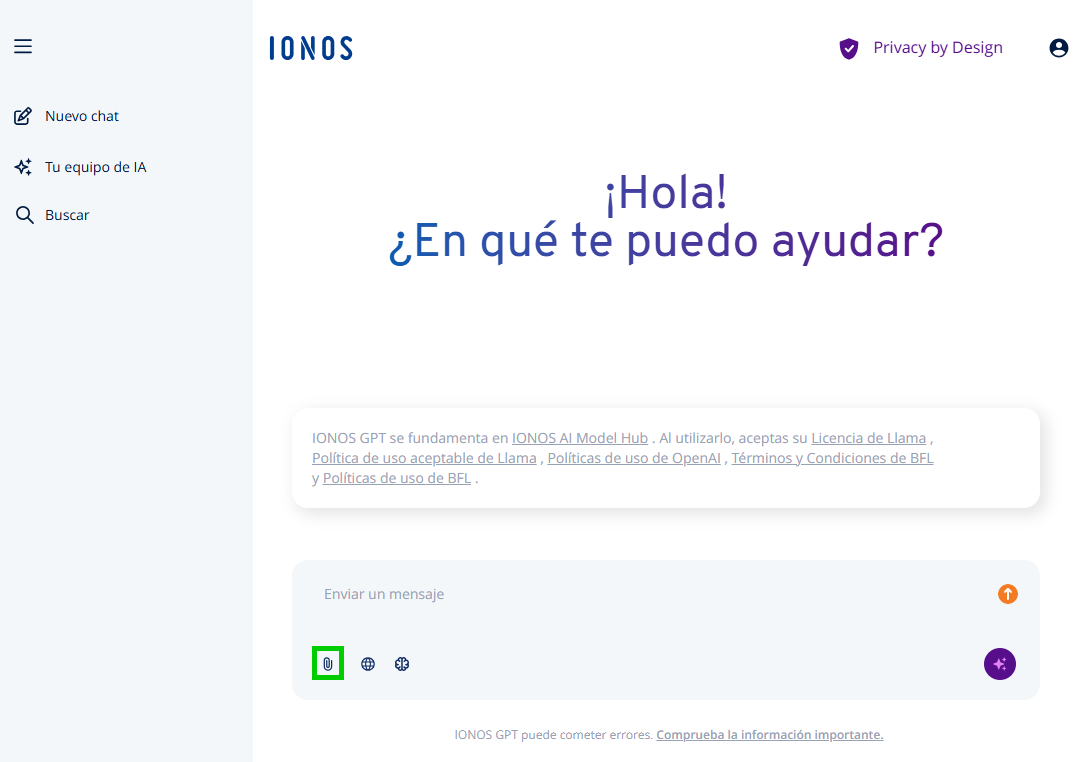
Task: Open Políticas de uso de BFL link
Action: 397,478
